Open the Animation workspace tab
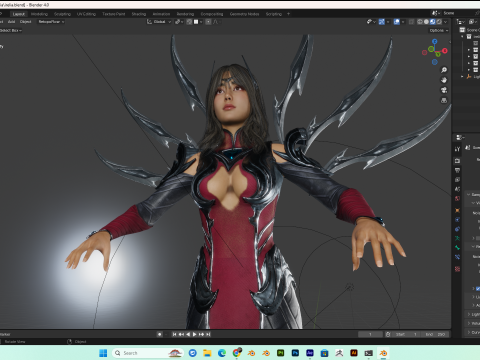Viewport: 480px width, 360px height. pos(161,14)
